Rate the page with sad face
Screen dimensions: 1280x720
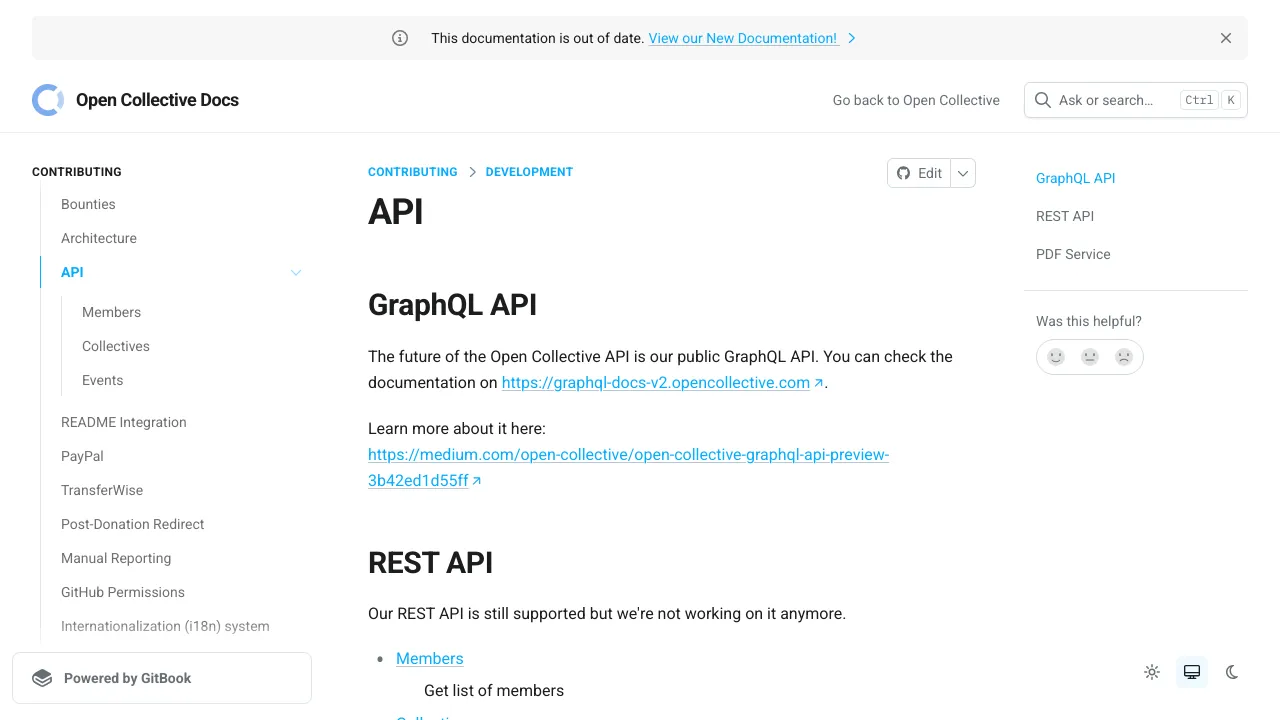tap(1124, 357)
